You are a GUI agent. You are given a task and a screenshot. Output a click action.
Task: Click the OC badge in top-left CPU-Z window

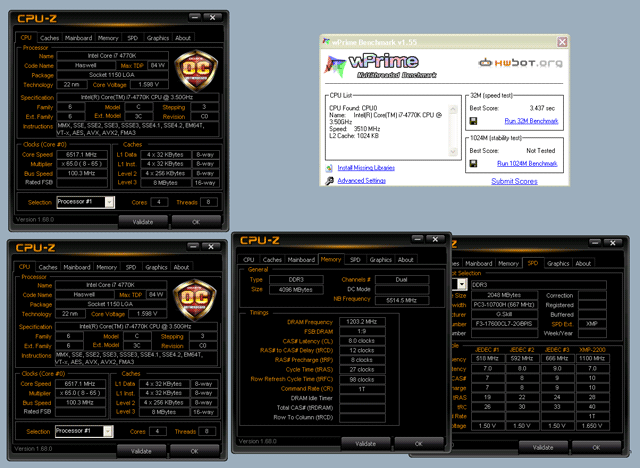[x=196, y=71]
